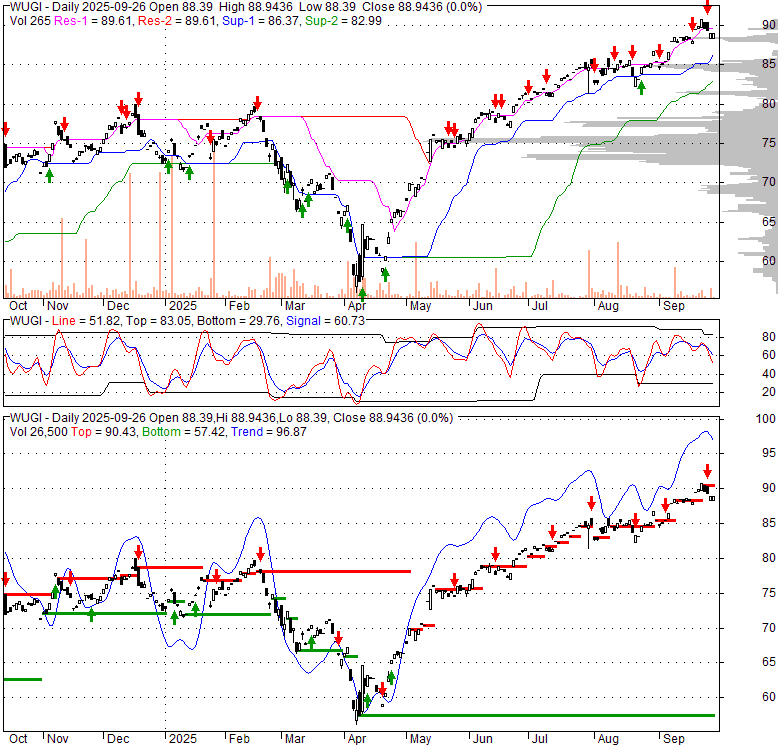Click "Bottom = 57.42" in bottom chart
780x745 pixels.
coord(184,432)
